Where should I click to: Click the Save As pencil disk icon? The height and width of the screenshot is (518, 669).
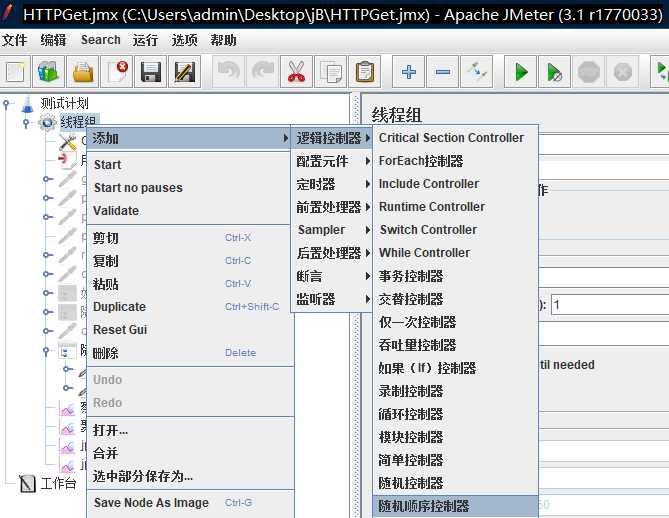184,72
